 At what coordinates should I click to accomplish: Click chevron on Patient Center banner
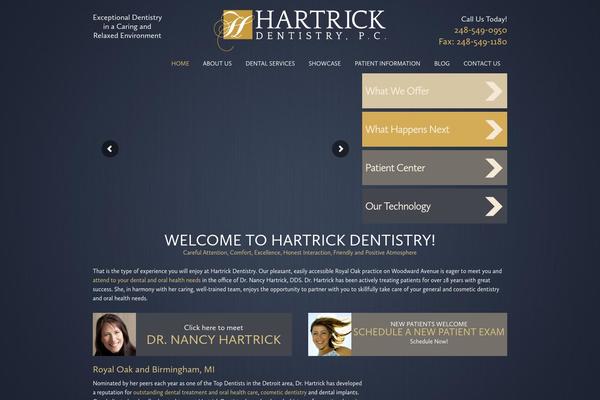494,168
